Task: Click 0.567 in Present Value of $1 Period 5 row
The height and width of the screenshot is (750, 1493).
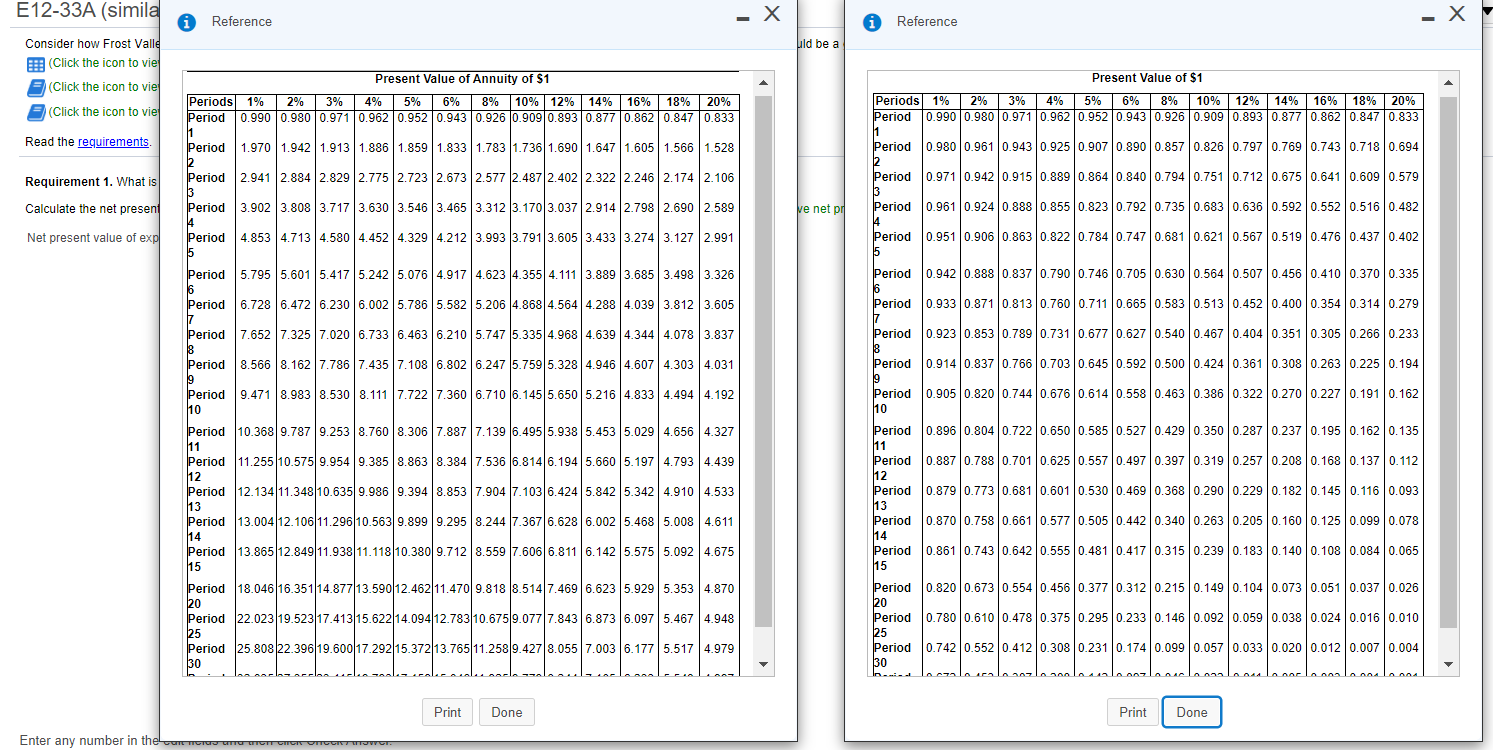Action: [x=1247, y=237]
